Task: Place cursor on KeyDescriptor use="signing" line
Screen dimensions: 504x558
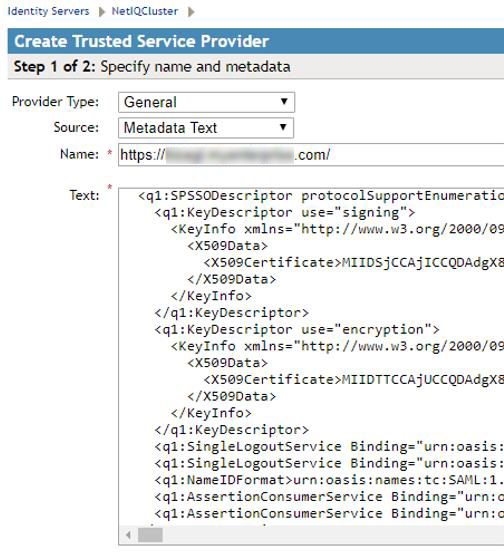Action: click(285, 212)
